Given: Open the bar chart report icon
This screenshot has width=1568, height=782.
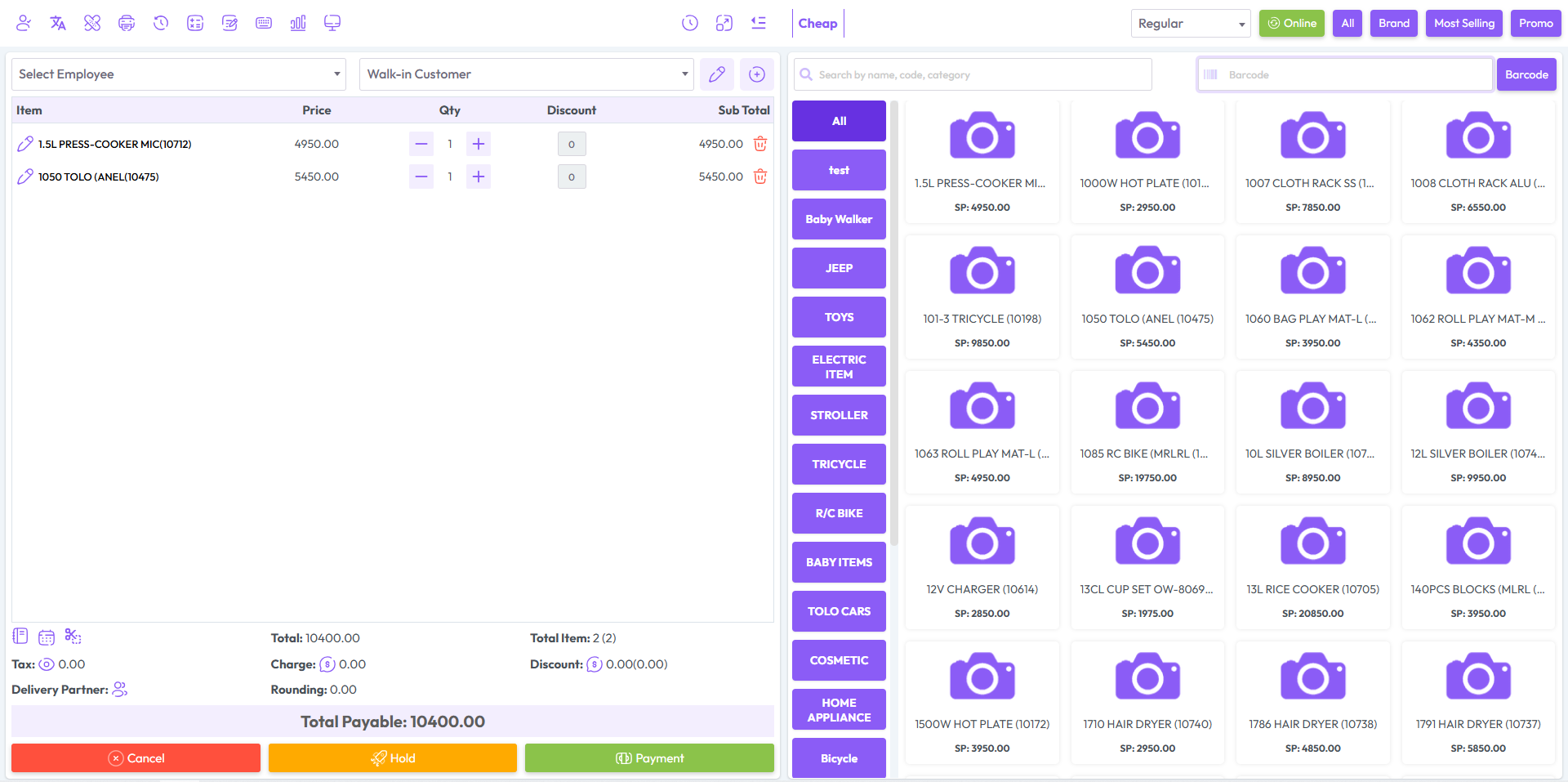Looking at the screenshot, I should tap(298, 23).
